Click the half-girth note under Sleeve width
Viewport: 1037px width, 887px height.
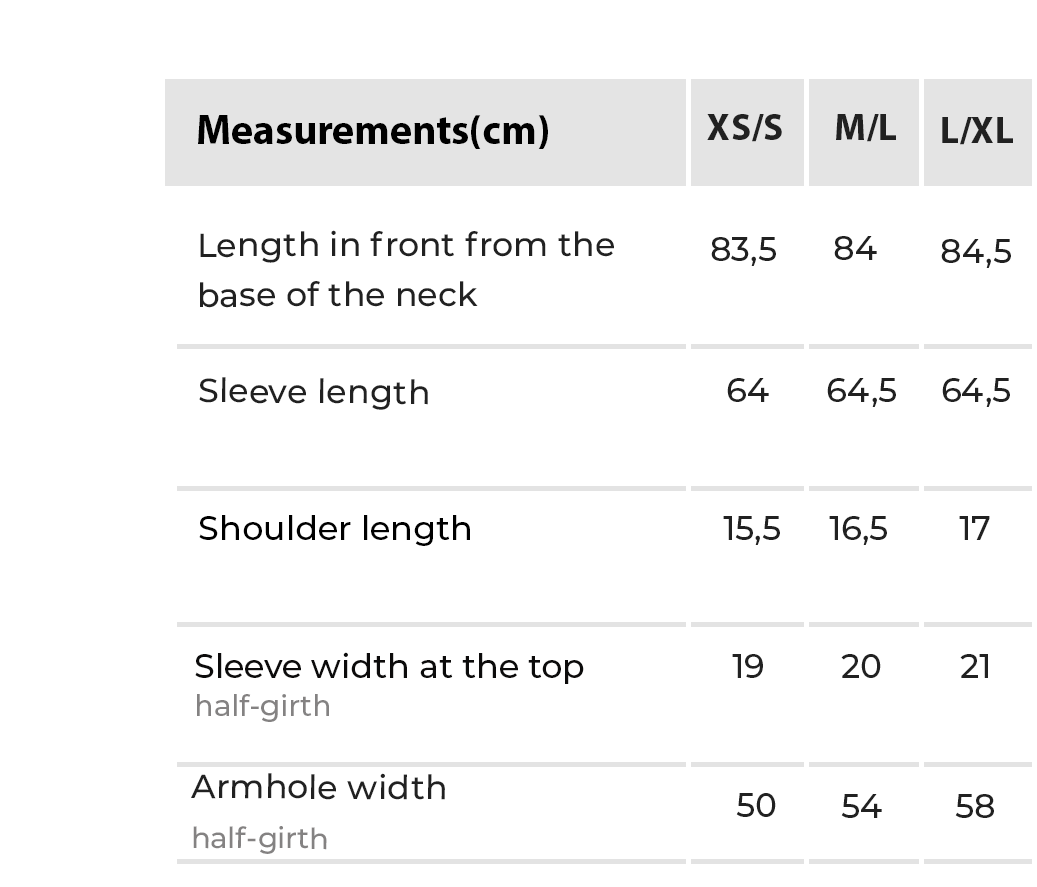(x=262, y=707)
